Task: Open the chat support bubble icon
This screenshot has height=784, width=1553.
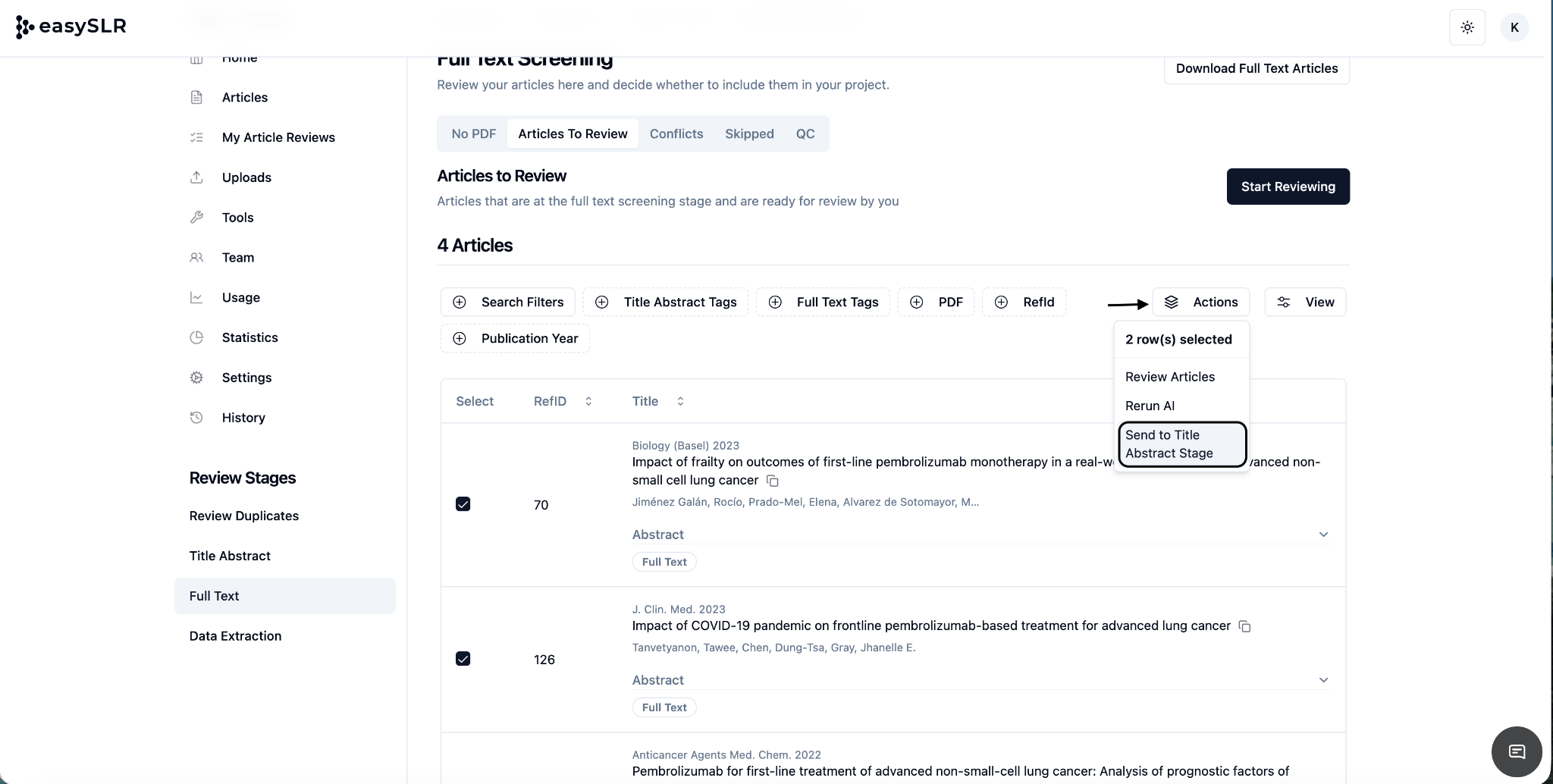Action: click(x=1517, y=751)
